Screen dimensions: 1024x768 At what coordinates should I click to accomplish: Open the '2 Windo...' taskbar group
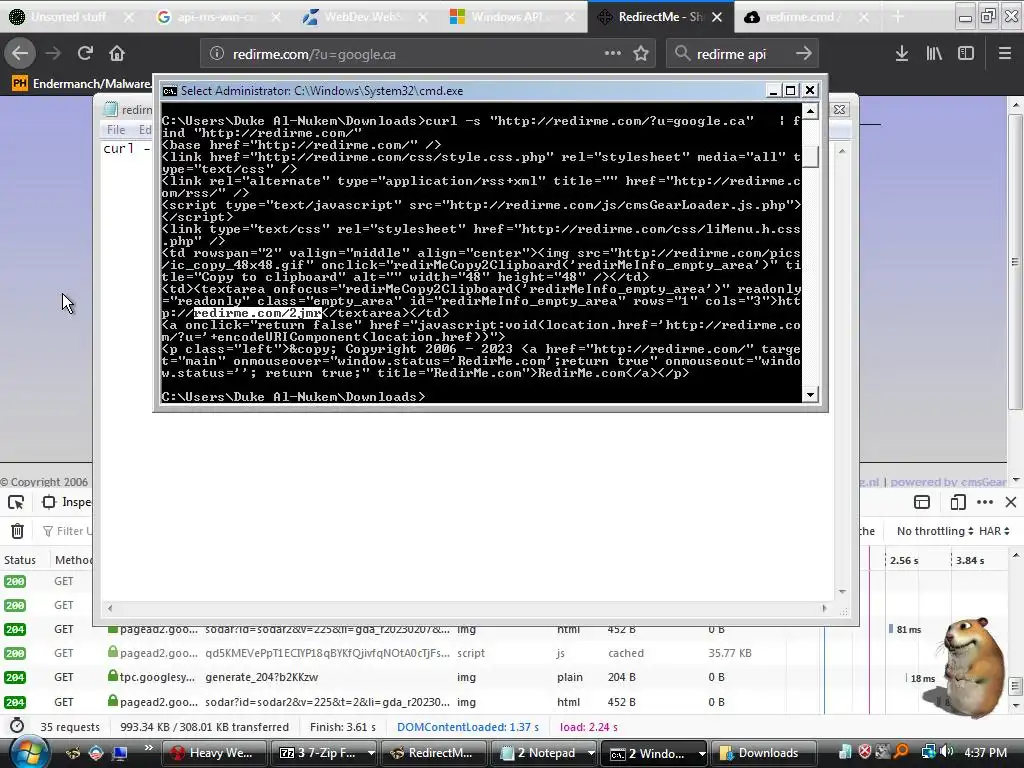coord(653,753)
